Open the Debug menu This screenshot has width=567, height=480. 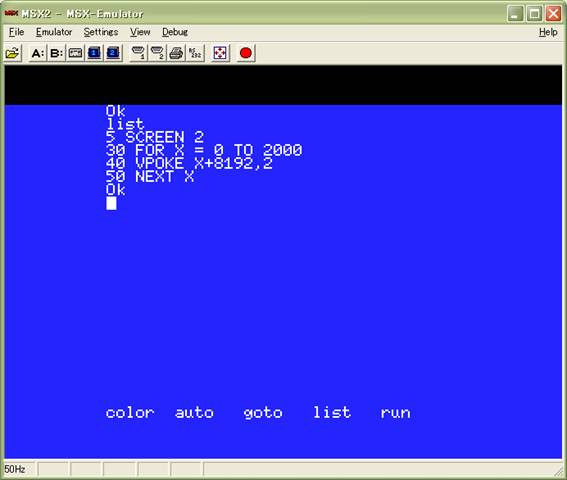tap(175, 32)
